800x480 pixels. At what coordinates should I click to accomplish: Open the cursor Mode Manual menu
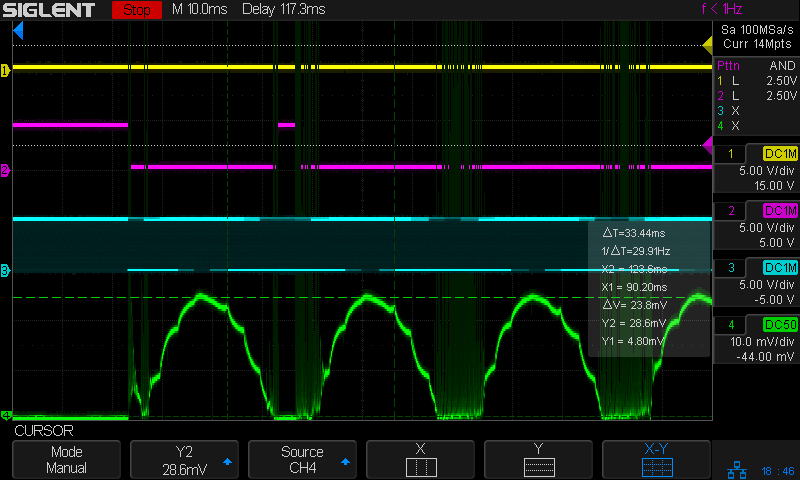(x=66, y=460)
